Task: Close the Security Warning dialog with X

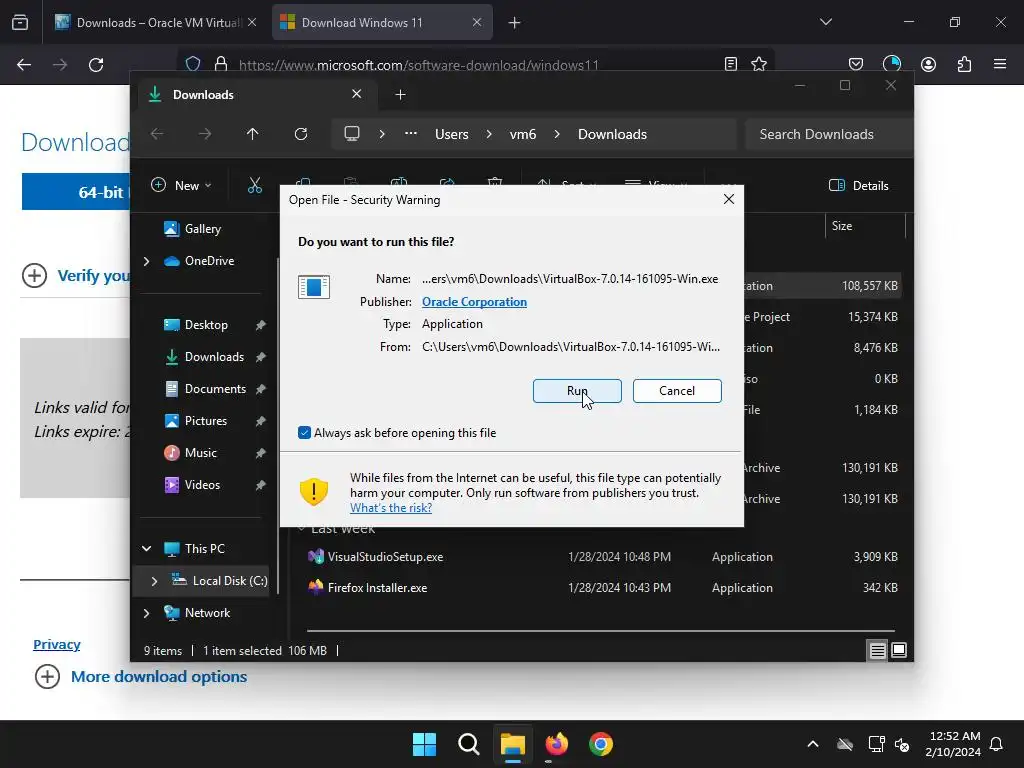Action: tap(729, 199)
